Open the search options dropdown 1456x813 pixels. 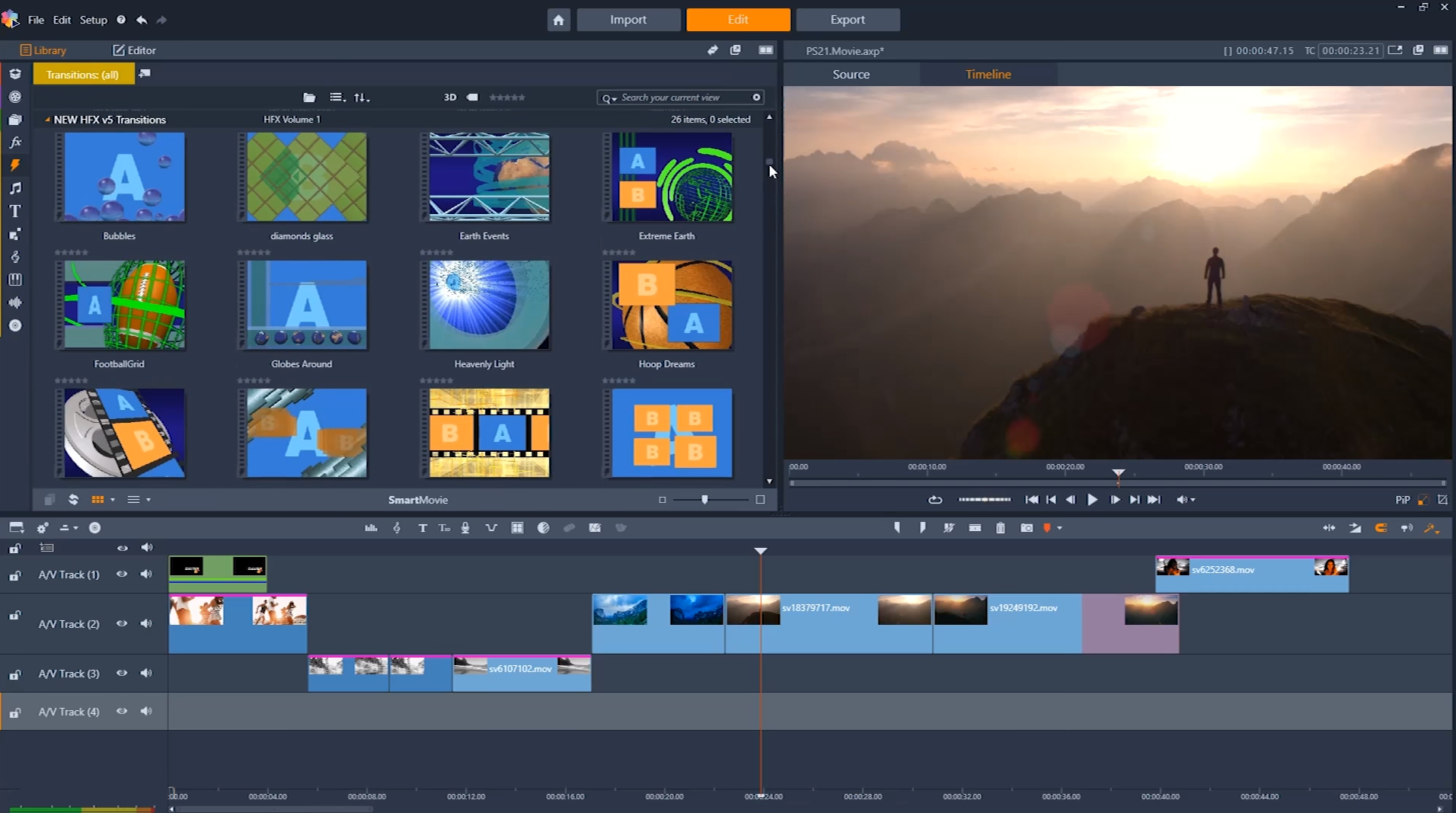click(x=609, y=98)
